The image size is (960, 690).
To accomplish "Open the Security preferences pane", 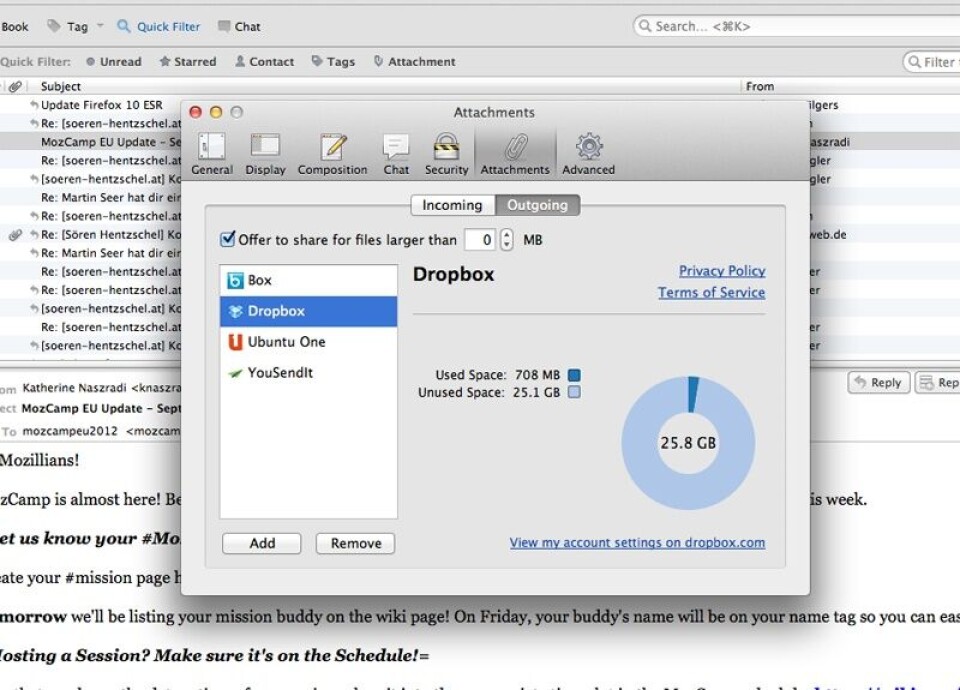I will click(x=446, y=154).
